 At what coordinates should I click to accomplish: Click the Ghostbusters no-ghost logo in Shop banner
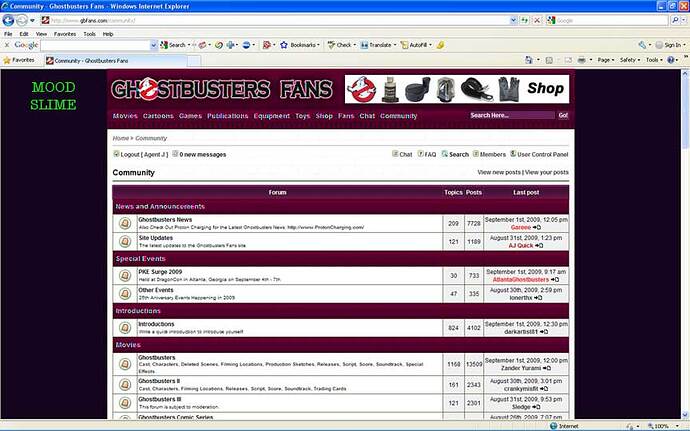click(361, 89)
